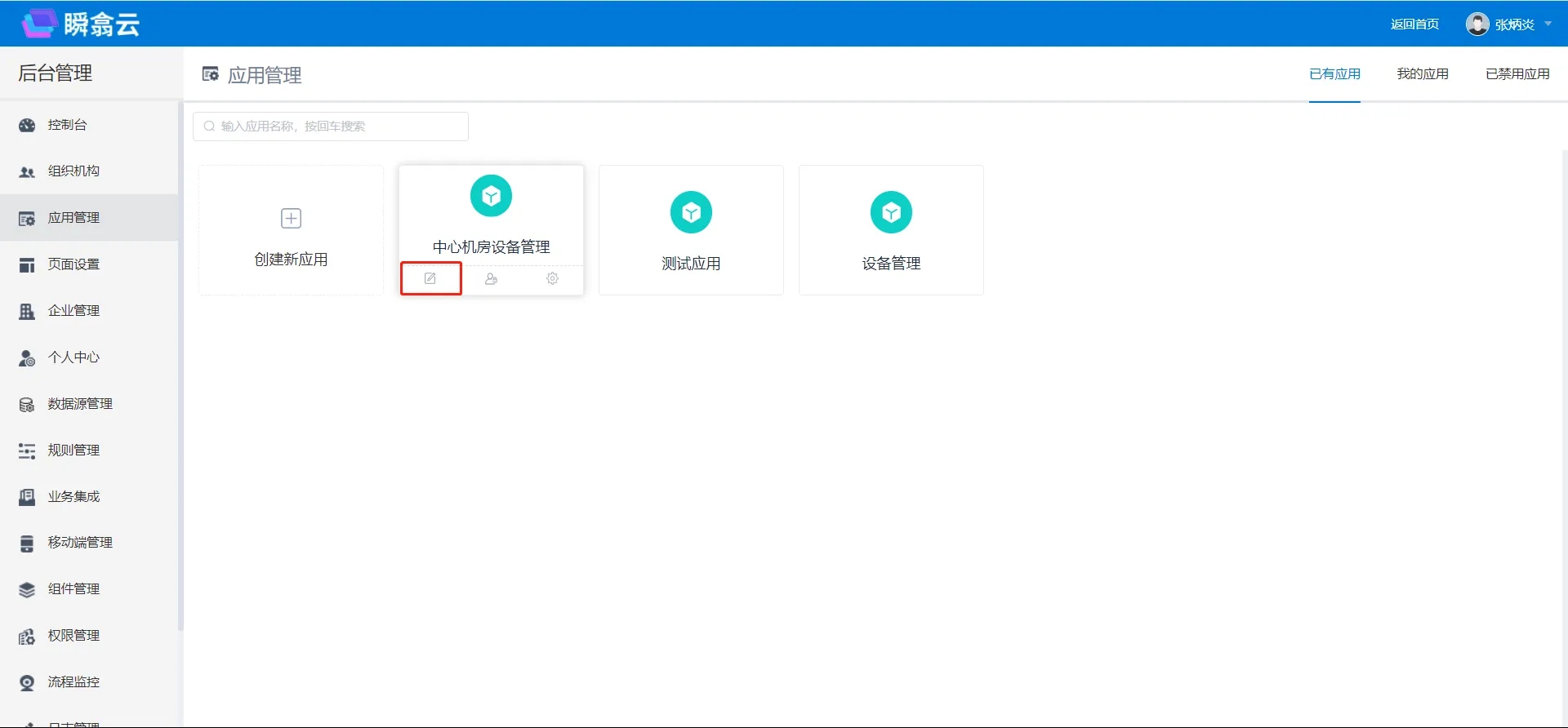Image resolution: width=1568 pixels, height=728 pixels.
Task: Switch to the 我的应用 tab
Action: click(1422, 74)
